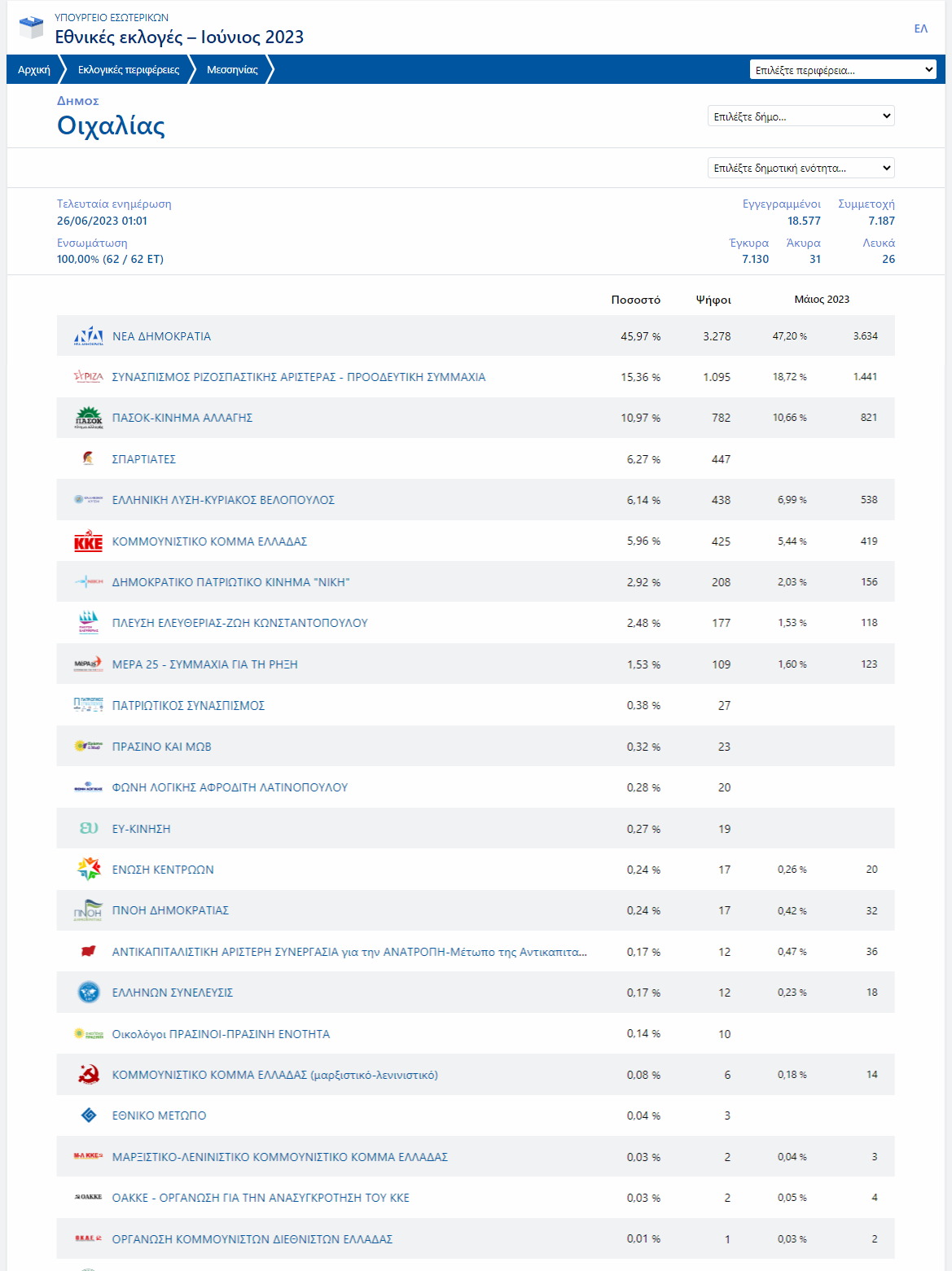Click the KKE (μ-λ) hammer and sickle logo
The height and width of the screenshot is (1271, 952).
[x=89, y=1075]
